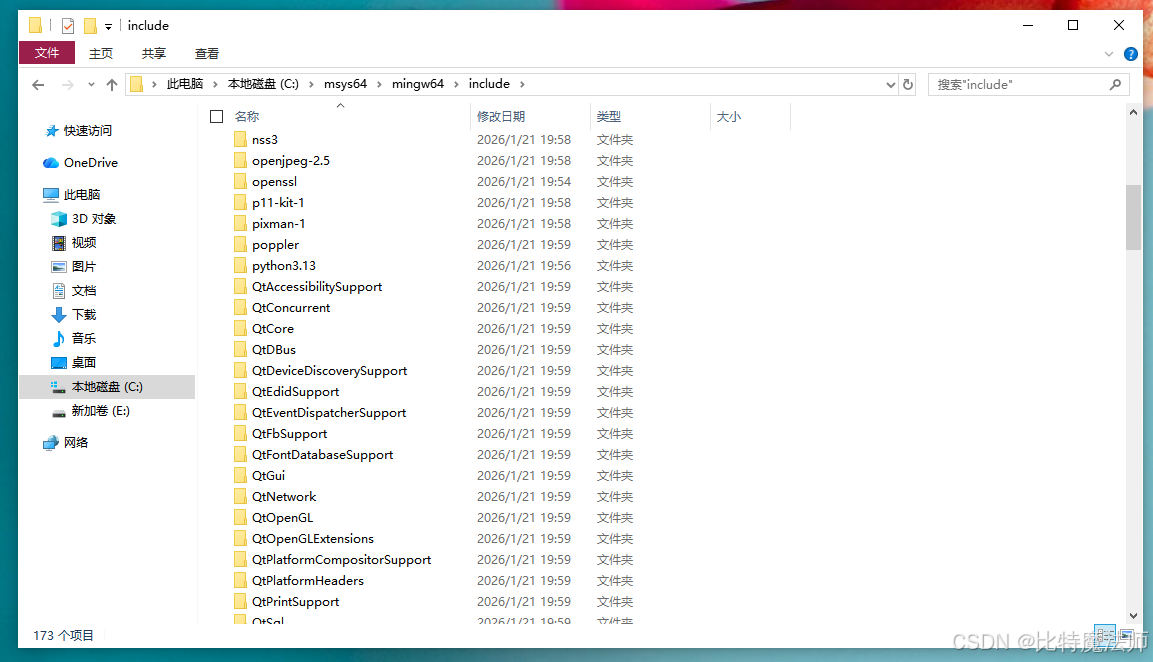The height and width of the screenshot is (662, 1153).
Task: Select the p11-kit-1 folder icon
Action: coord(240,202)
